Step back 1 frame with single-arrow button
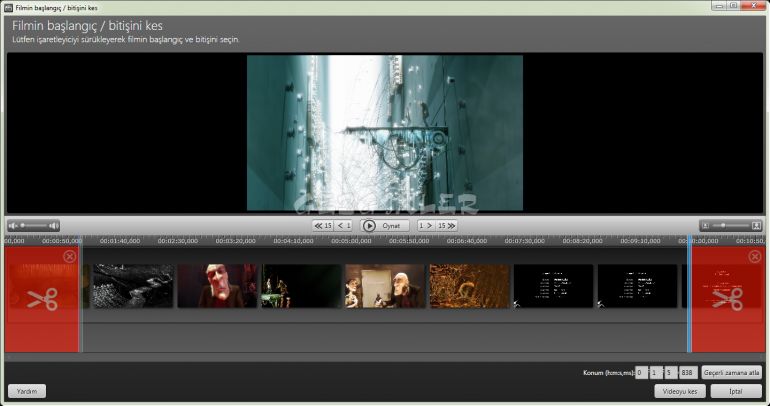Screen dimensions: 770x406 344,226
